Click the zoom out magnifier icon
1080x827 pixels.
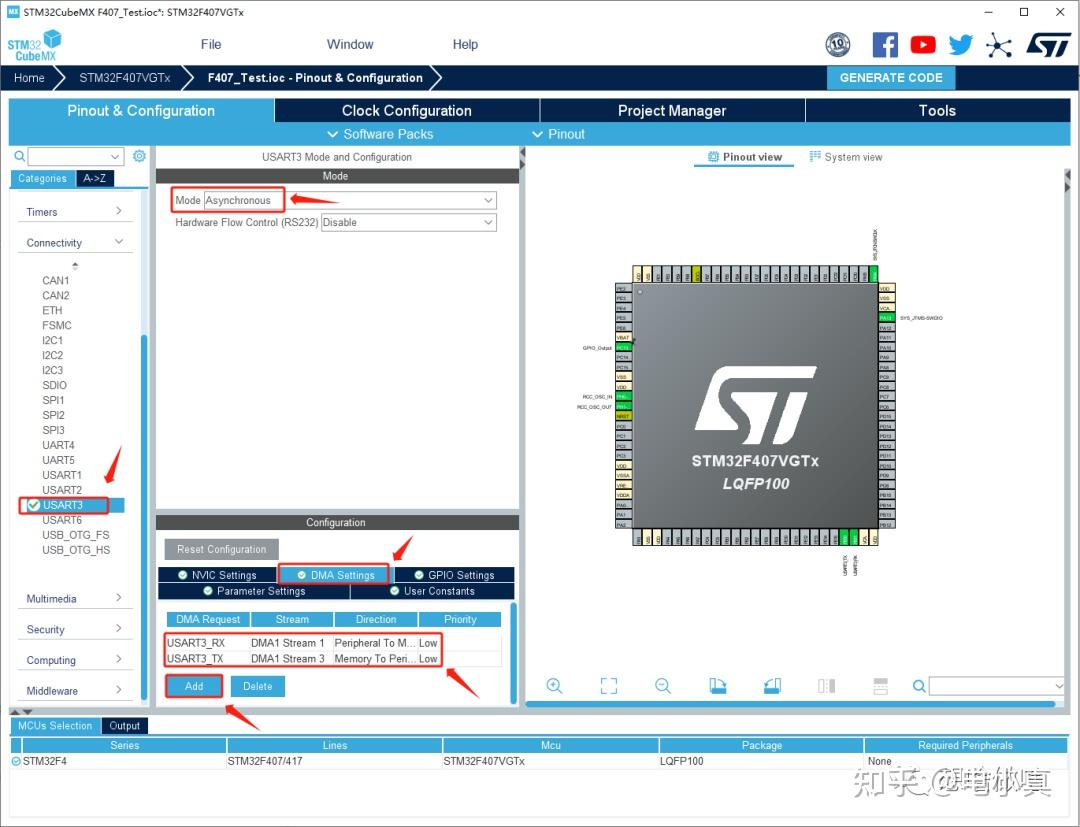click(x=663, y=686)
